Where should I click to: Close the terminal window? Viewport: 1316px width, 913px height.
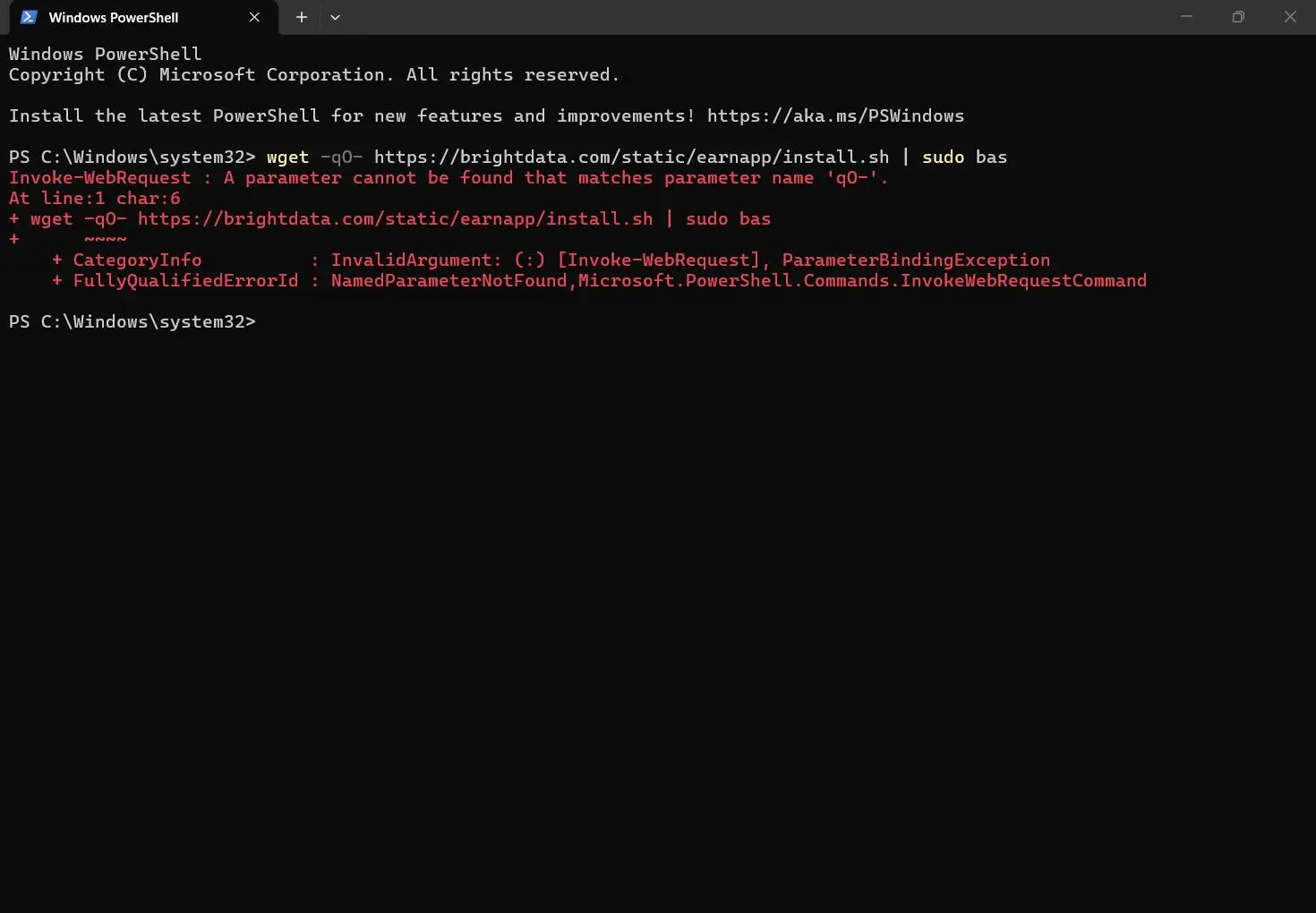click(1290, 17)
